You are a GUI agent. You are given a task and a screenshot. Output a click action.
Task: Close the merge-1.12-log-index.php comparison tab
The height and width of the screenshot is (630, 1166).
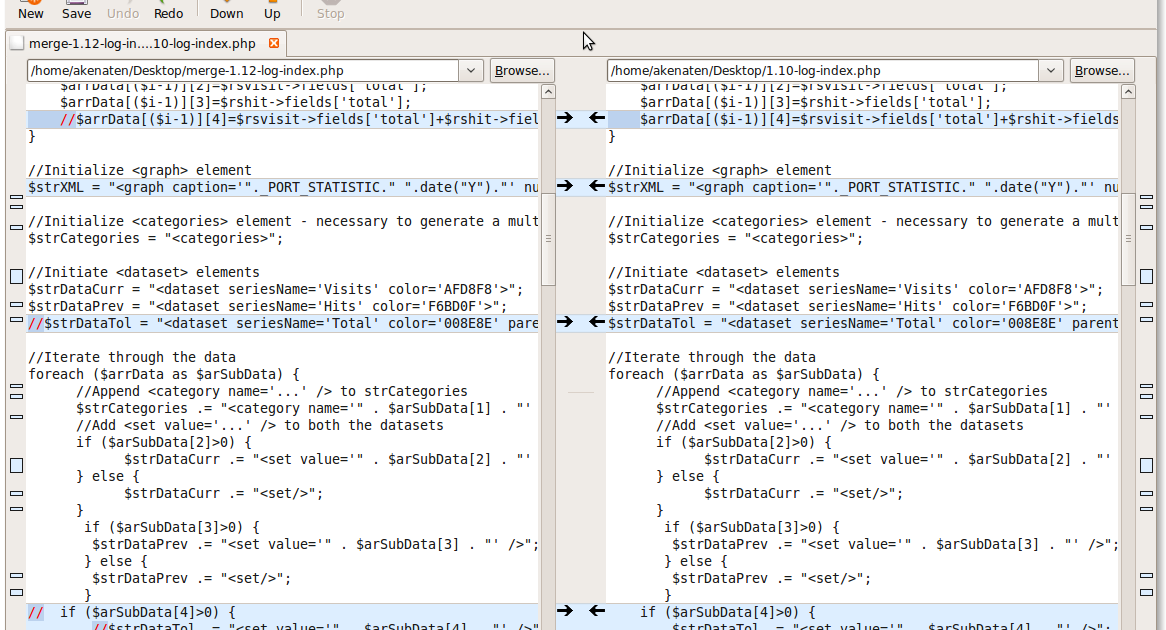(274, 43)
